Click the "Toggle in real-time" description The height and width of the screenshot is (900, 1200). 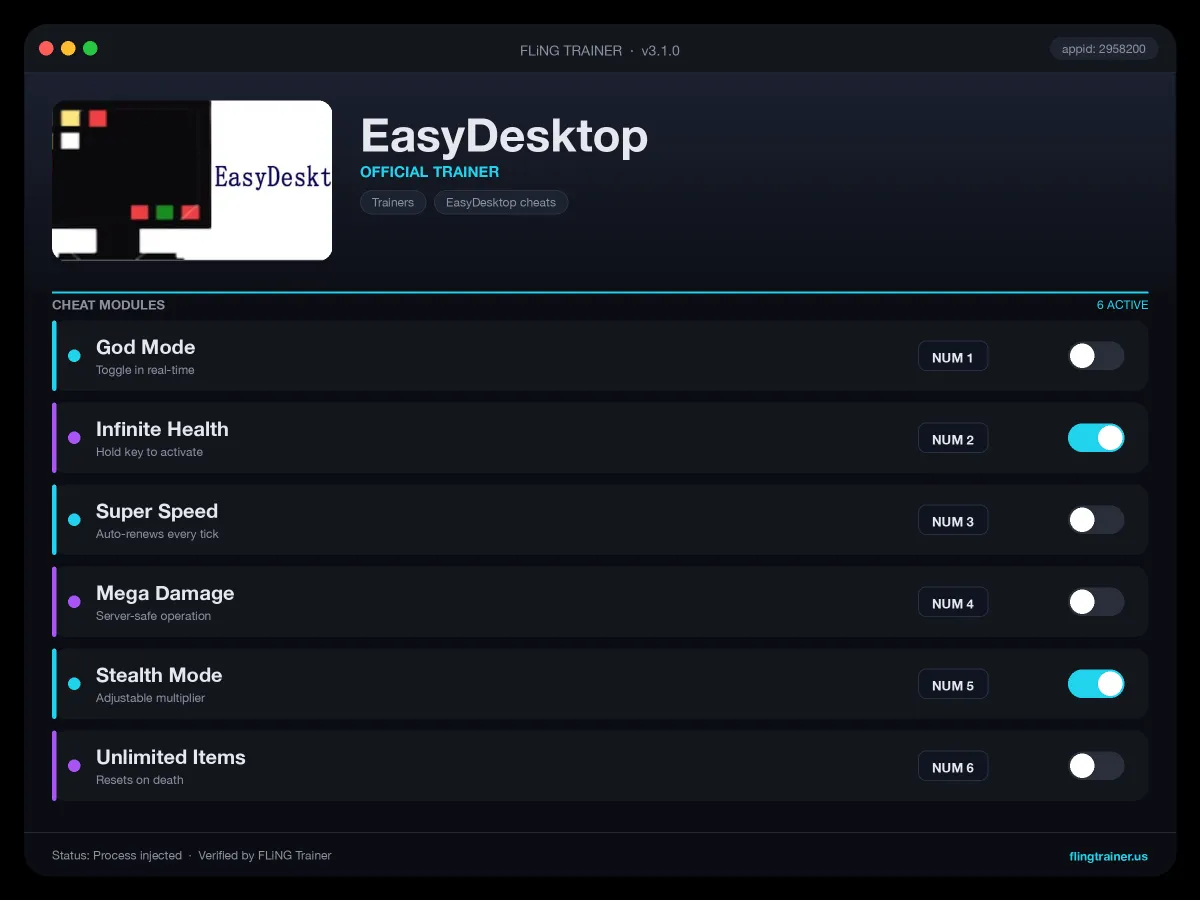click(145, 370)
